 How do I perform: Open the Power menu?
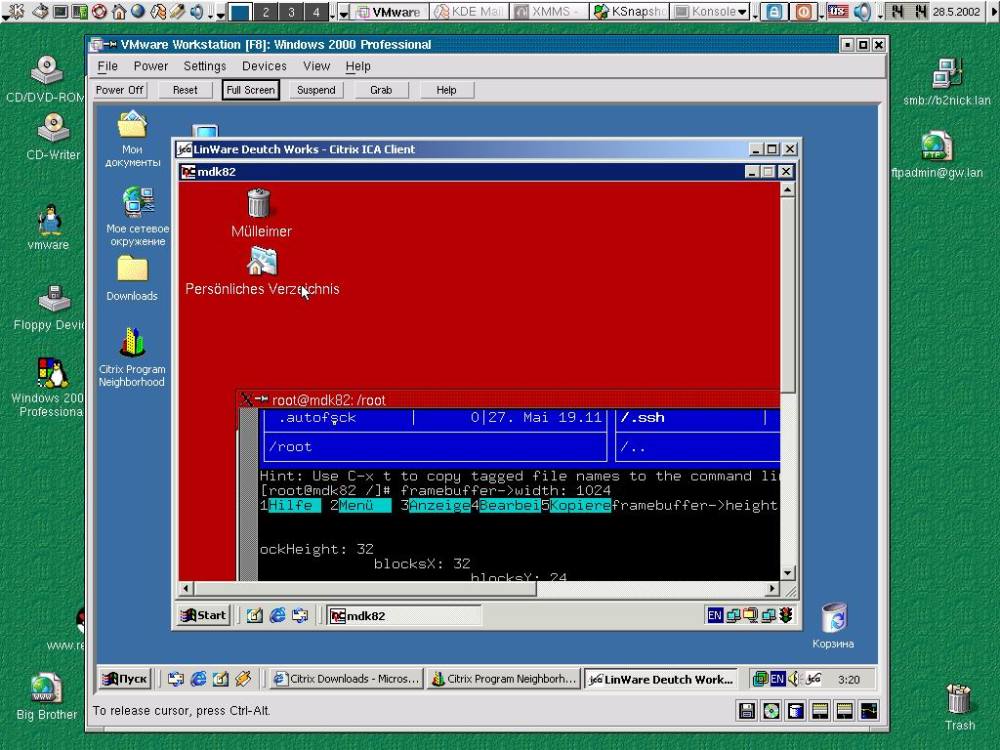(151, 66)
